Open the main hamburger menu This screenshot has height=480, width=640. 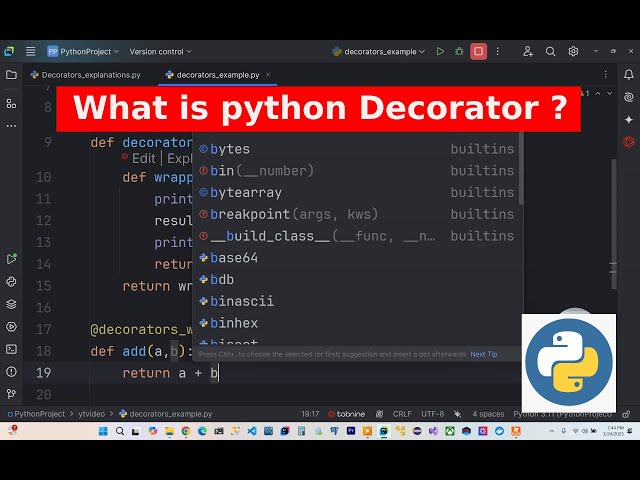click(x=31, y=51)
